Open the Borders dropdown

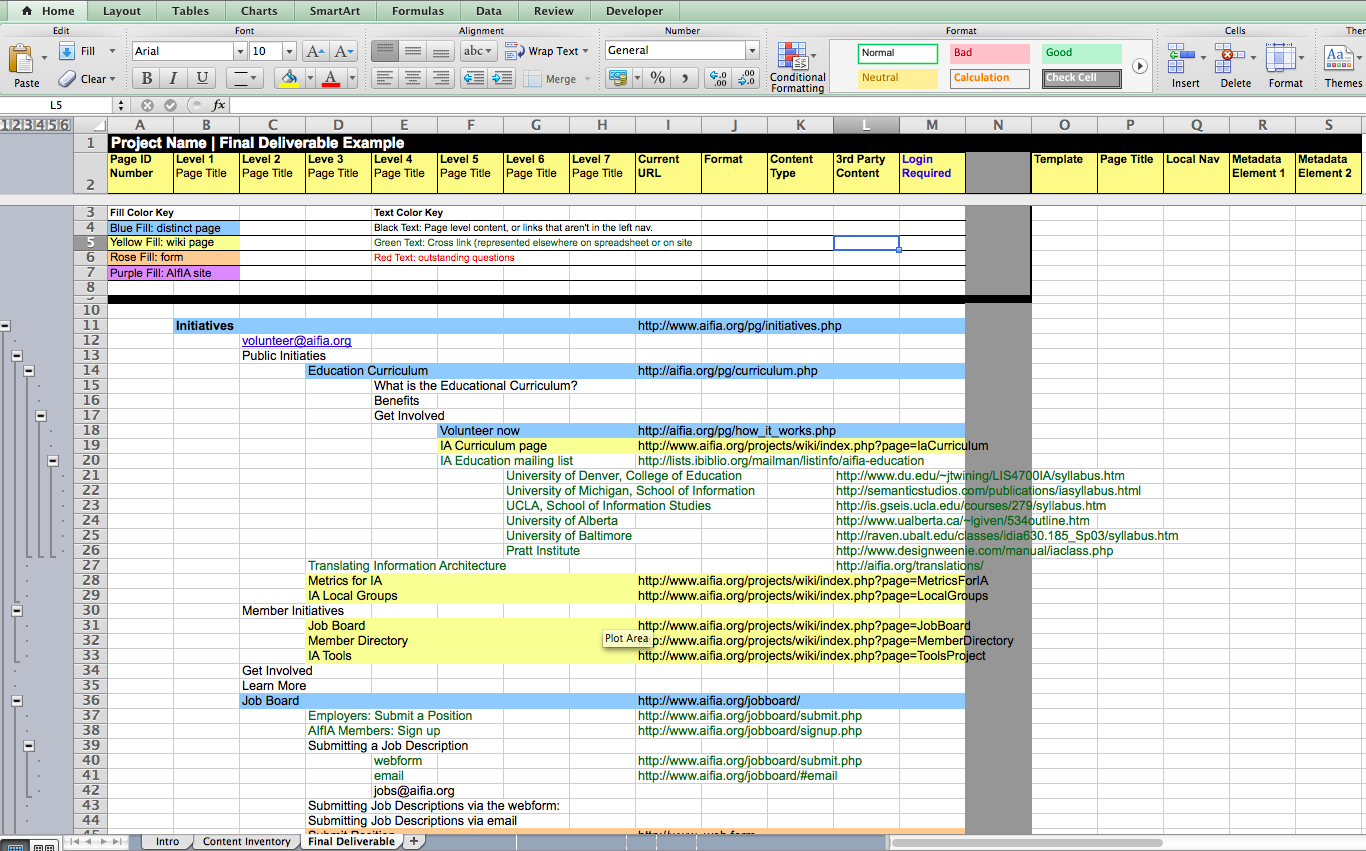[x=243, y=78]
